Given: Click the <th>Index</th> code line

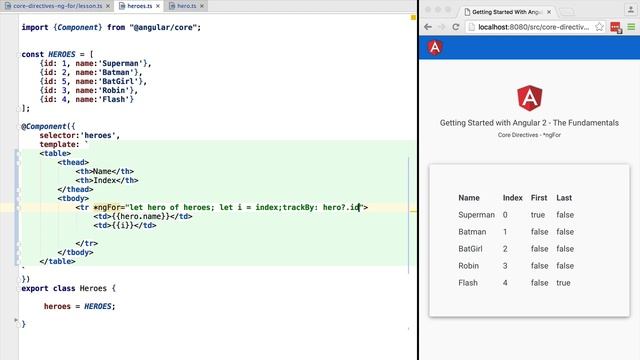Looking at the screenshot, I should coord(107,180).
